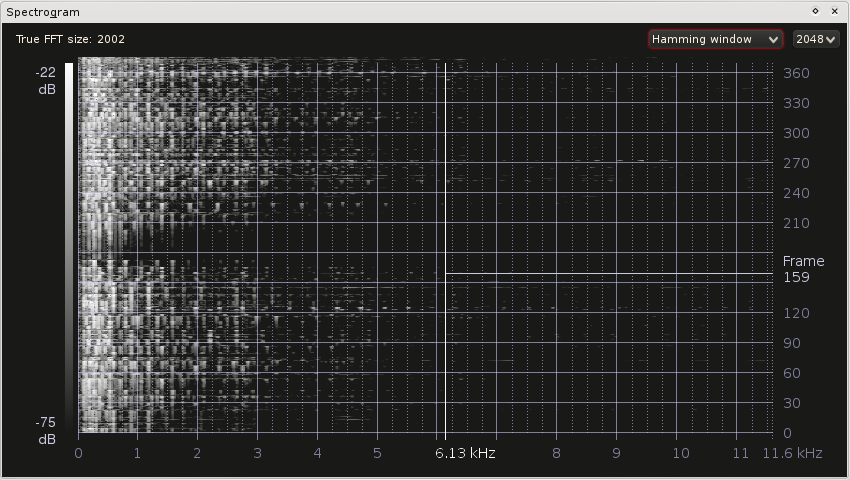
Task: Click the 240 frame axis label
Action: point(796,193)
